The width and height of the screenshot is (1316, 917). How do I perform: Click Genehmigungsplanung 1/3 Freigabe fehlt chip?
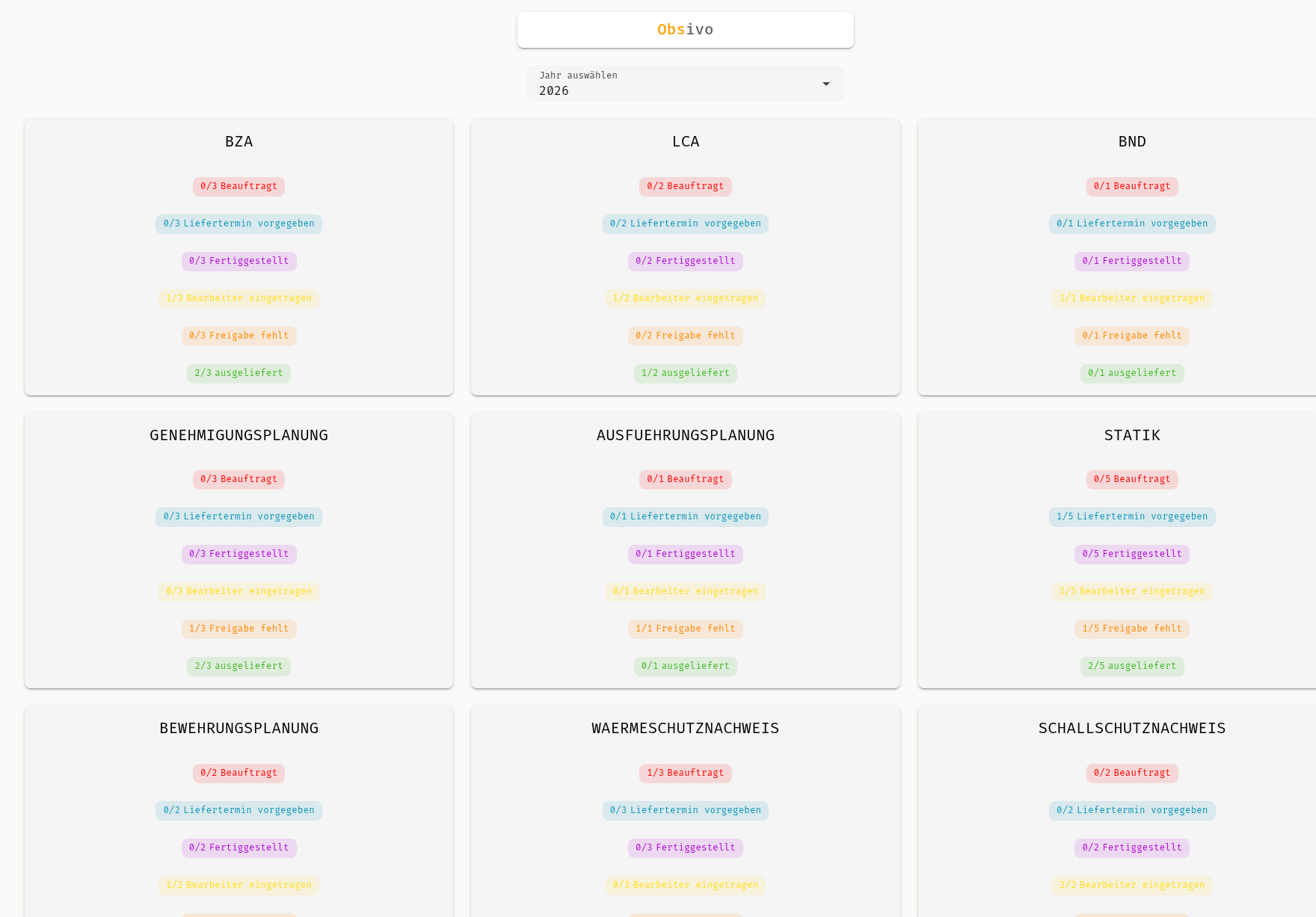tap(239, 629)
